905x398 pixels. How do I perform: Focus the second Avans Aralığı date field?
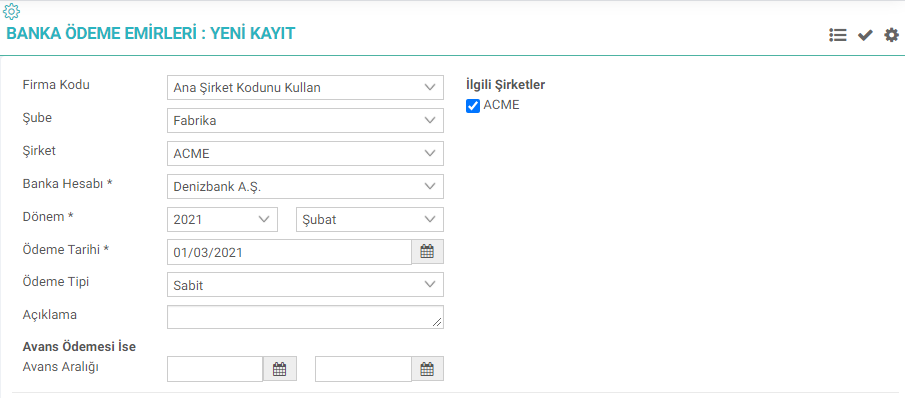pos(363,369)
